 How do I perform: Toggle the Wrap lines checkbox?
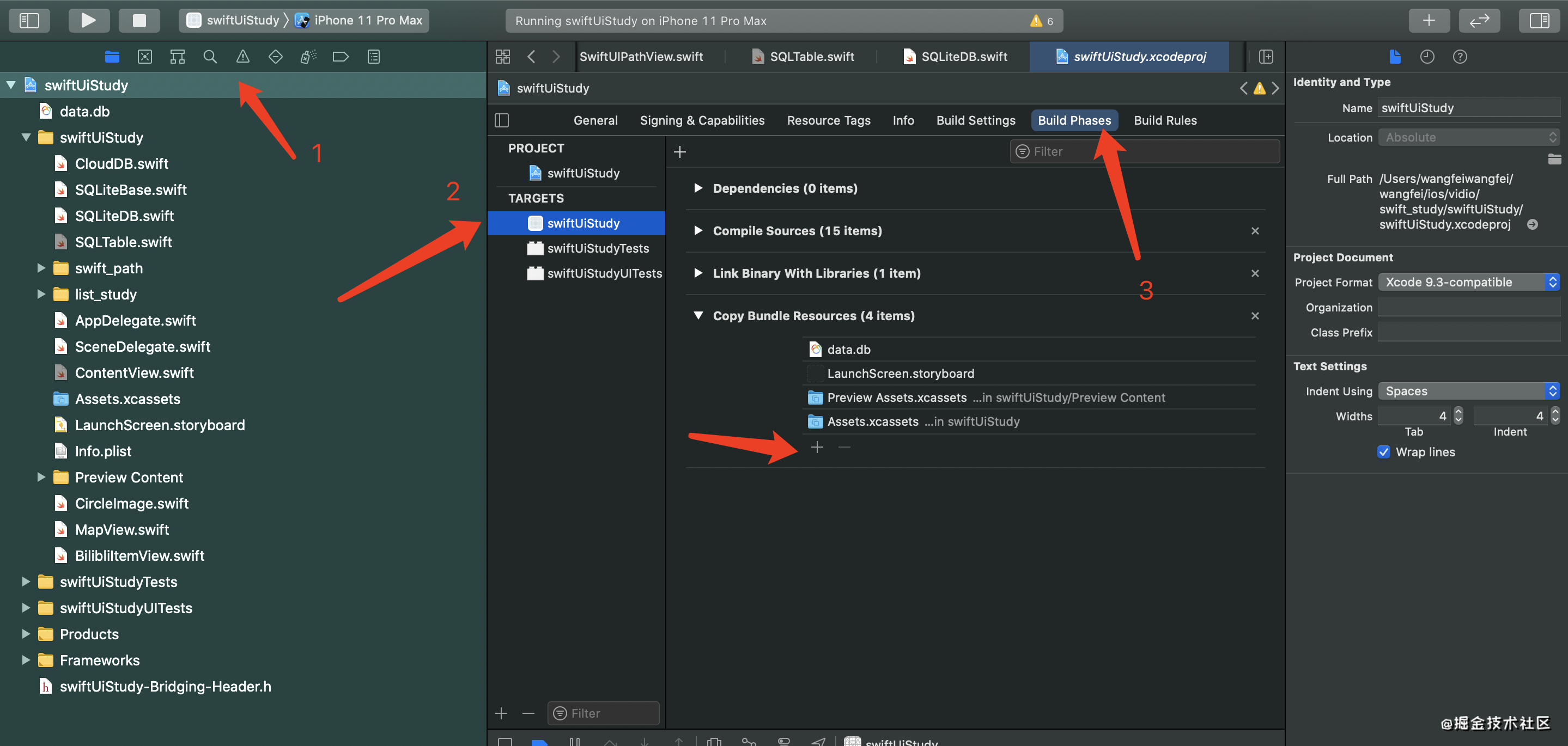coord(1383,451)
